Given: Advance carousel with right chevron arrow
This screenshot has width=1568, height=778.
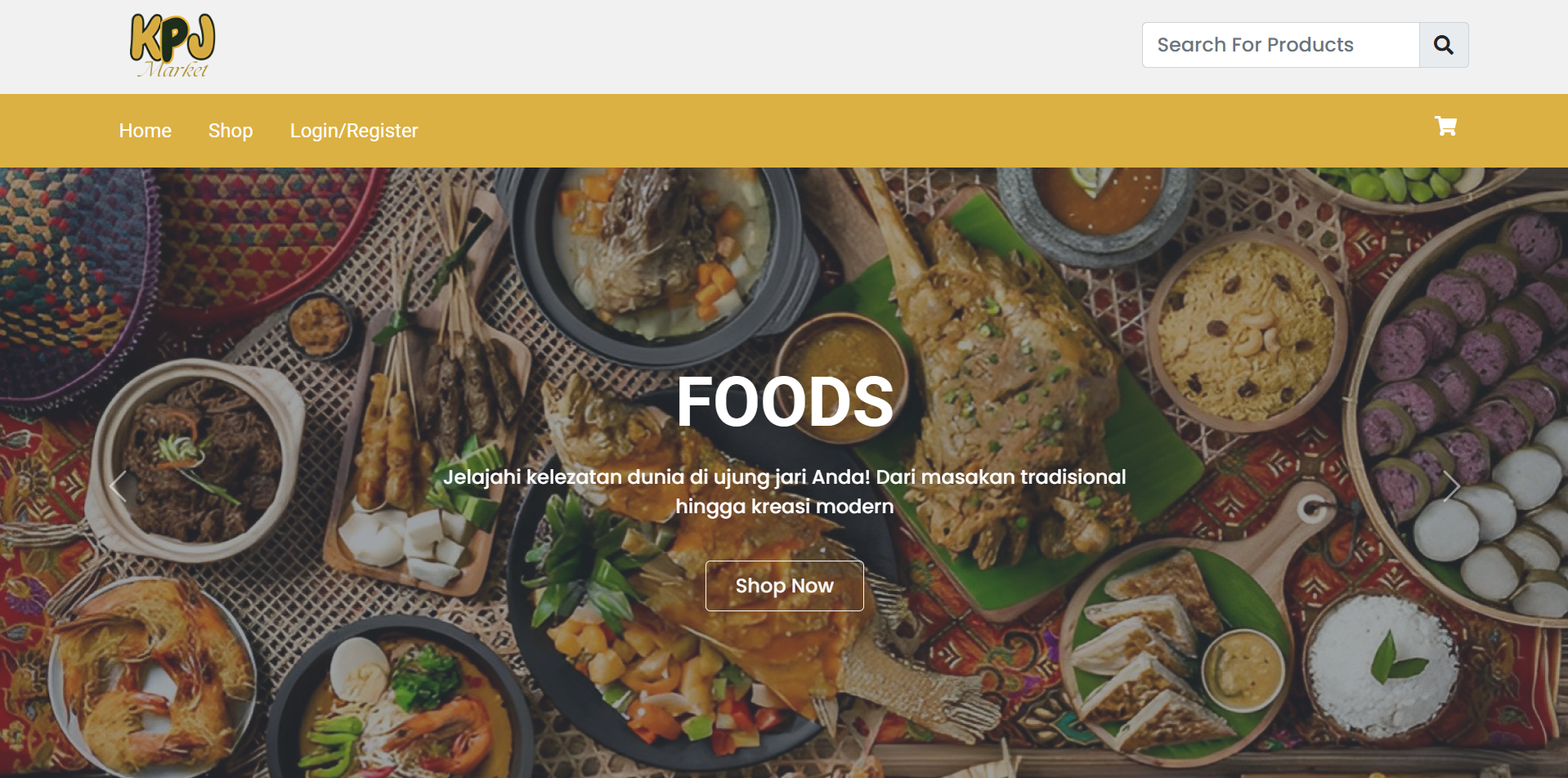Looking at the screenshot, I should pos(1451,486).
